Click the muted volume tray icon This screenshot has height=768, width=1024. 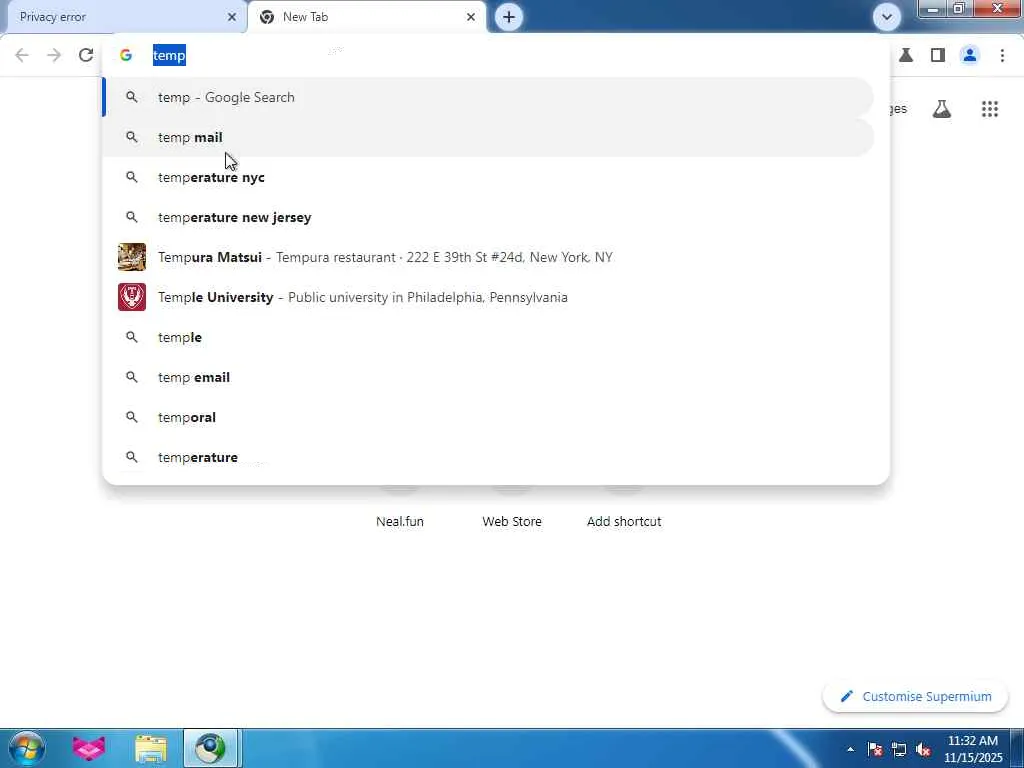tap(923, 749)
